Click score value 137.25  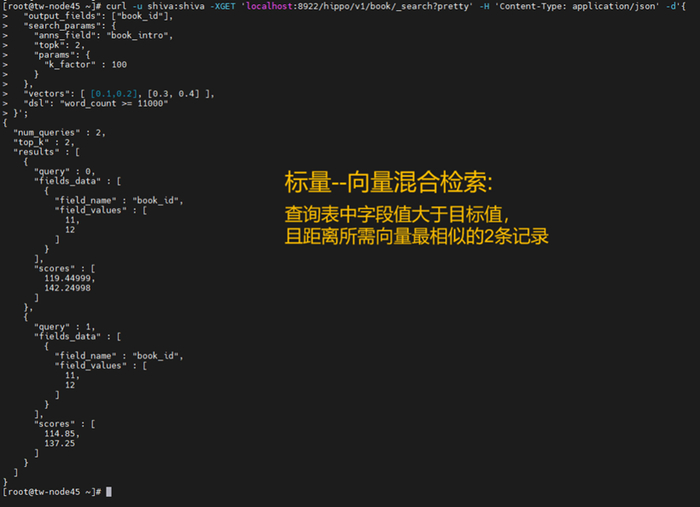[60, 443]
